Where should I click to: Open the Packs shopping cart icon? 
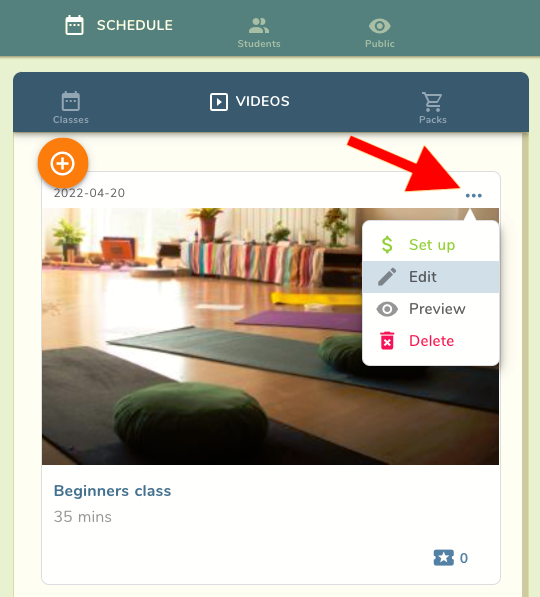[x=432, y=102]
